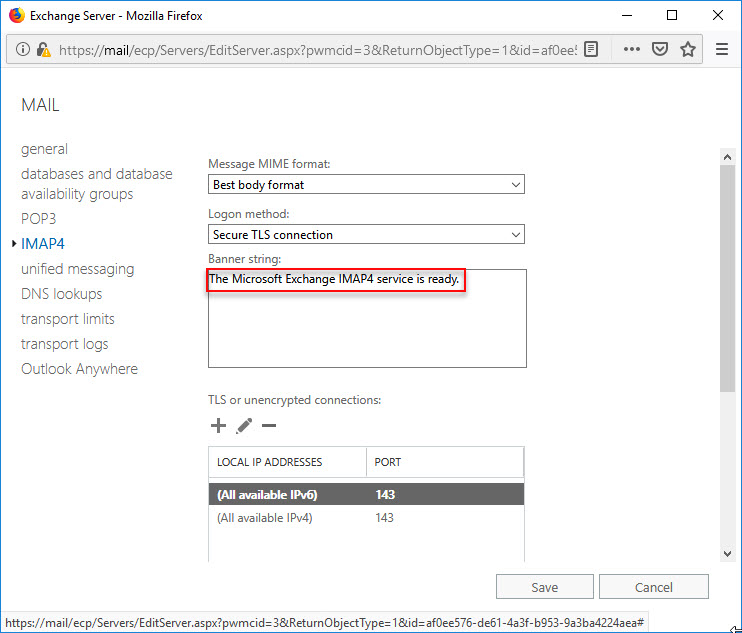Click the Cancel button
The width and height of the screenshot is (742, 633).
click(x=654, y=587)
